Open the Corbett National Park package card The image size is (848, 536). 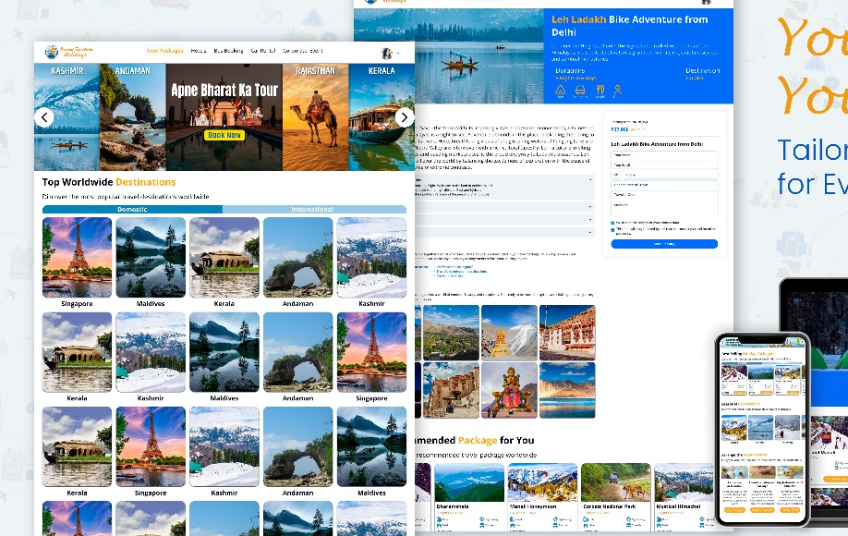coord(616,496)
